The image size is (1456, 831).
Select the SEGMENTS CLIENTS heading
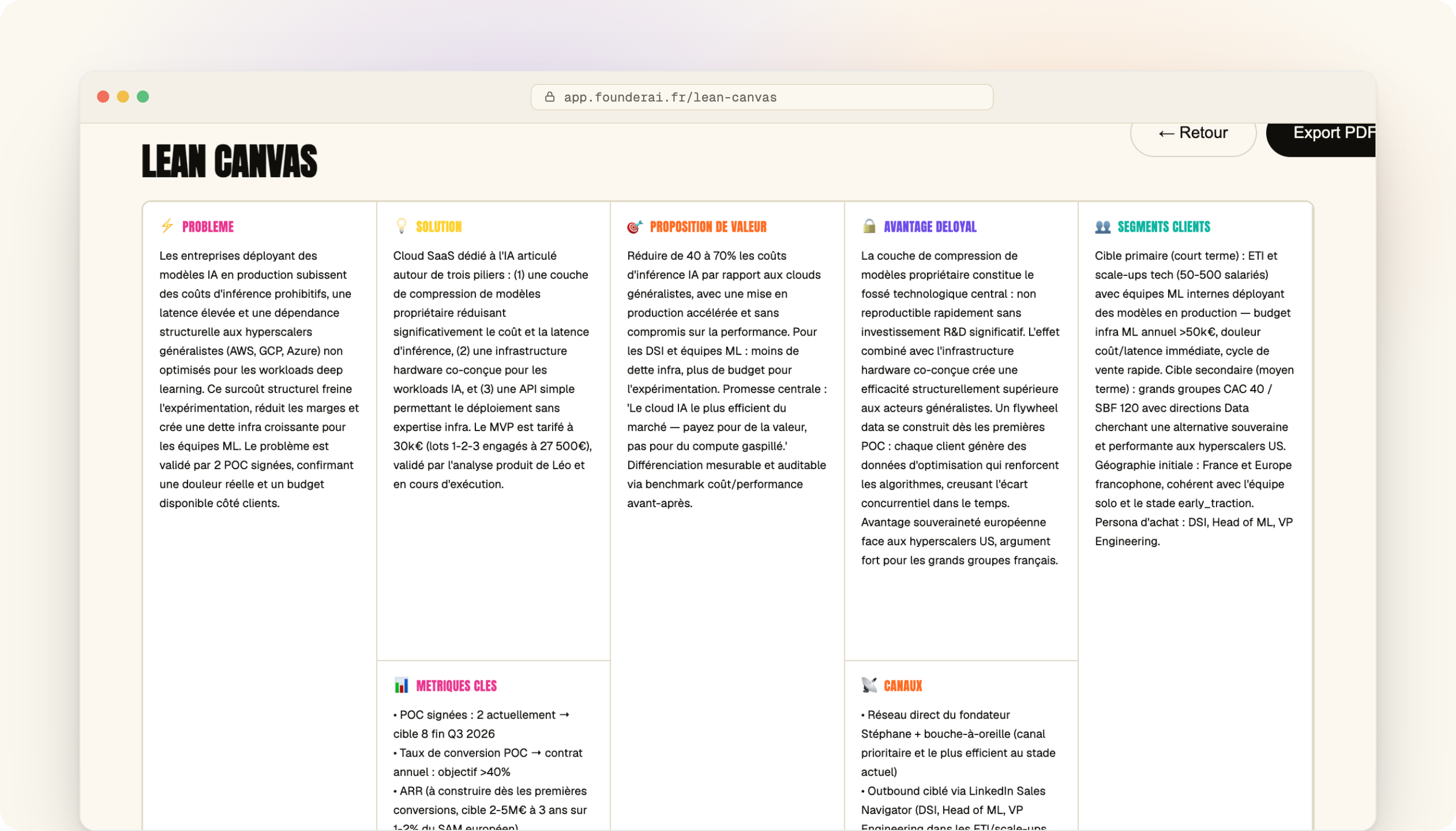tap(1164, 227)
